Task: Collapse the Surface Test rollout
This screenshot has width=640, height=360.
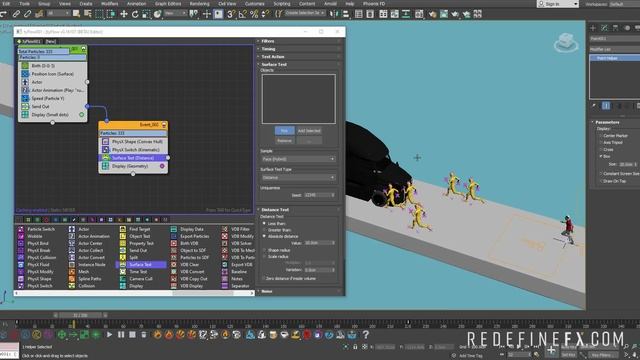Action: click(x=299, y=64)
